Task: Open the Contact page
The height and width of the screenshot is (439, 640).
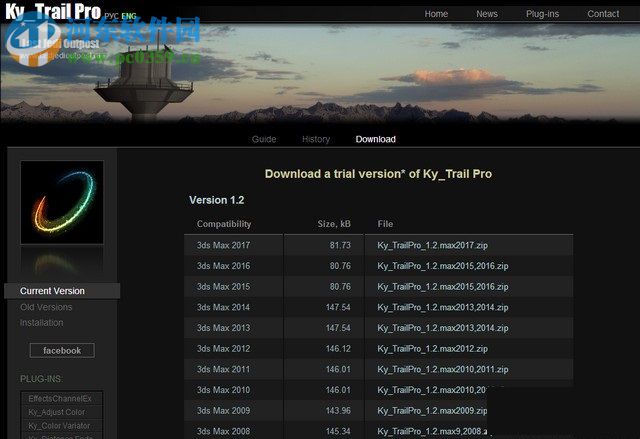Action: (x=603, y=14)
